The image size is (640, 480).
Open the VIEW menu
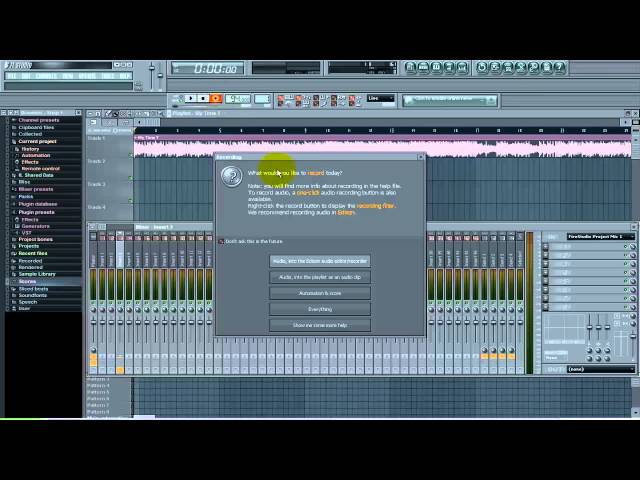68,76
